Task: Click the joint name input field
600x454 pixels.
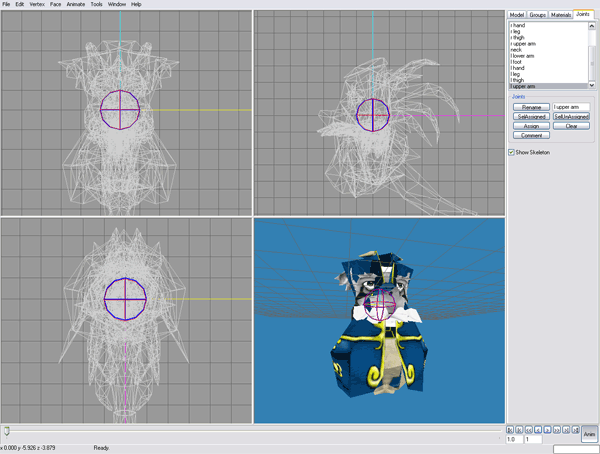Action: pyautogui.click(x=571, y=107)
